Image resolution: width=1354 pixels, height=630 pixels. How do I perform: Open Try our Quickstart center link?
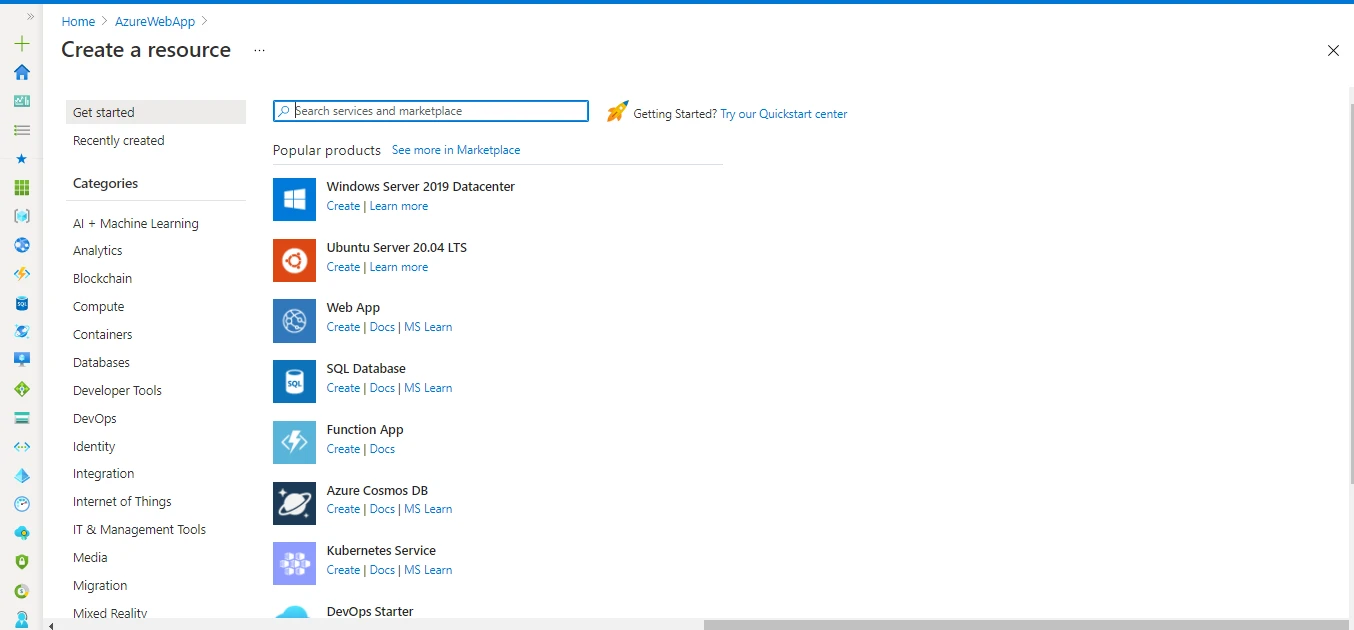coord(783,113)
